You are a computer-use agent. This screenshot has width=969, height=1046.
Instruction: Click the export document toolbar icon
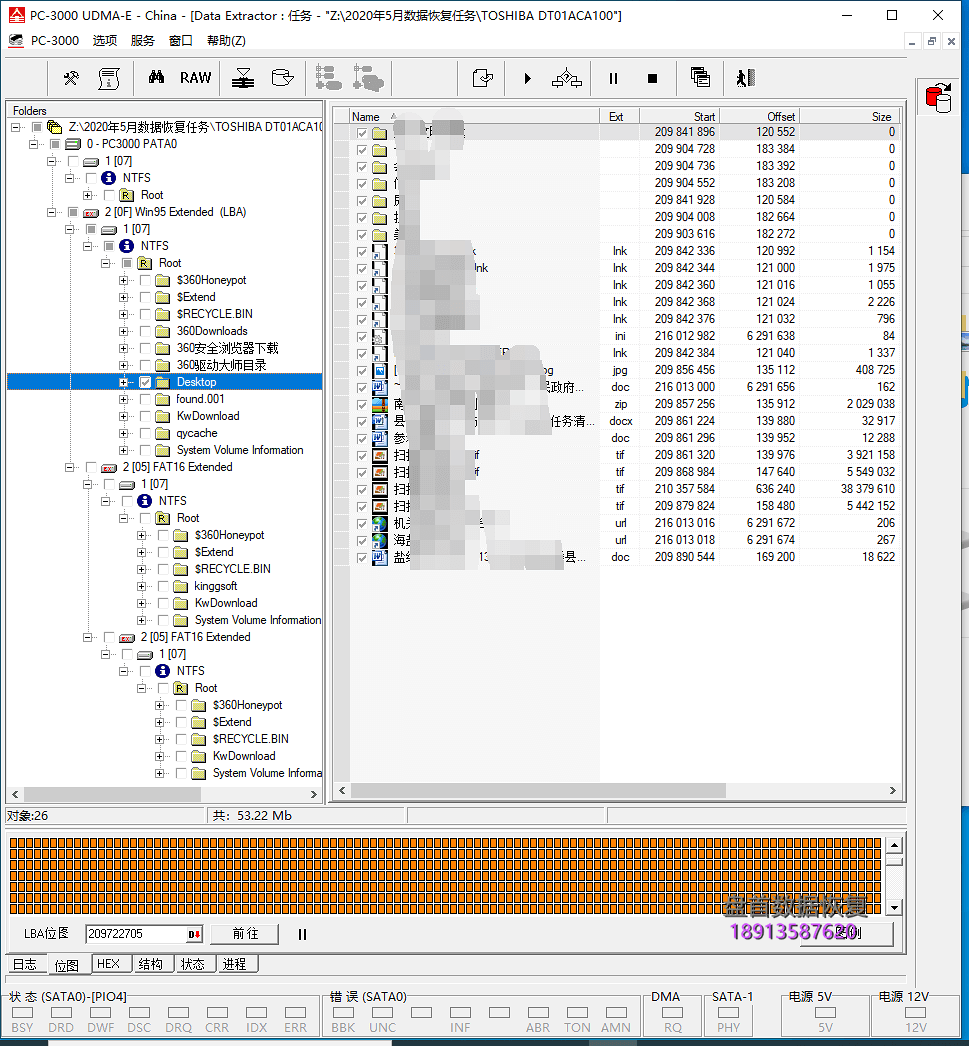tap(482, 79)
